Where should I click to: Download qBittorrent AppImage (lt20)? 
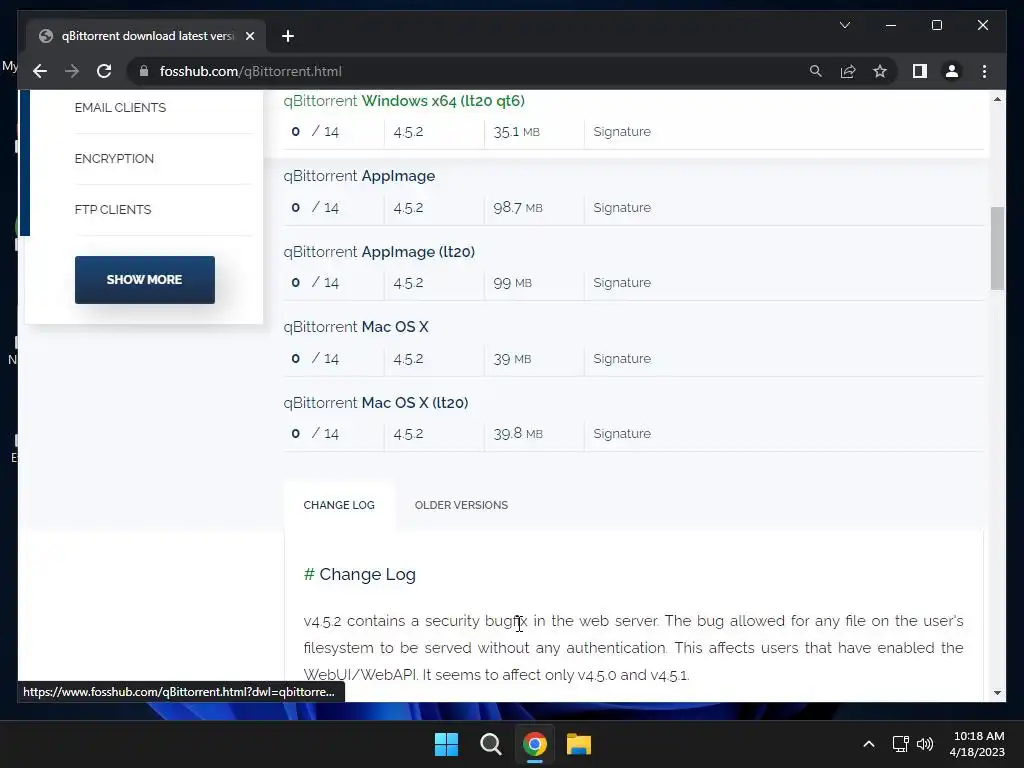tap(379, 251)
